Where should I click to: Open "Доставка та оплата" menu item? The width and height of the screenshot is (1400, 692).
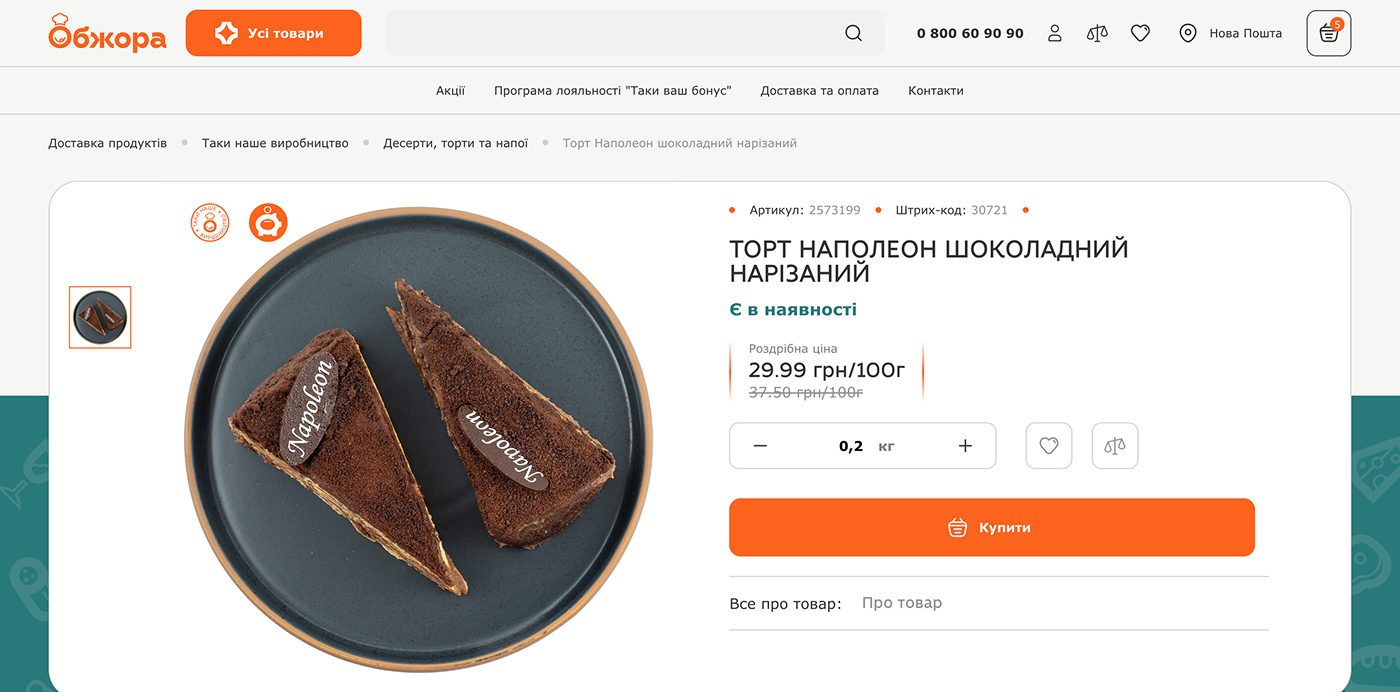pos(819,90)
